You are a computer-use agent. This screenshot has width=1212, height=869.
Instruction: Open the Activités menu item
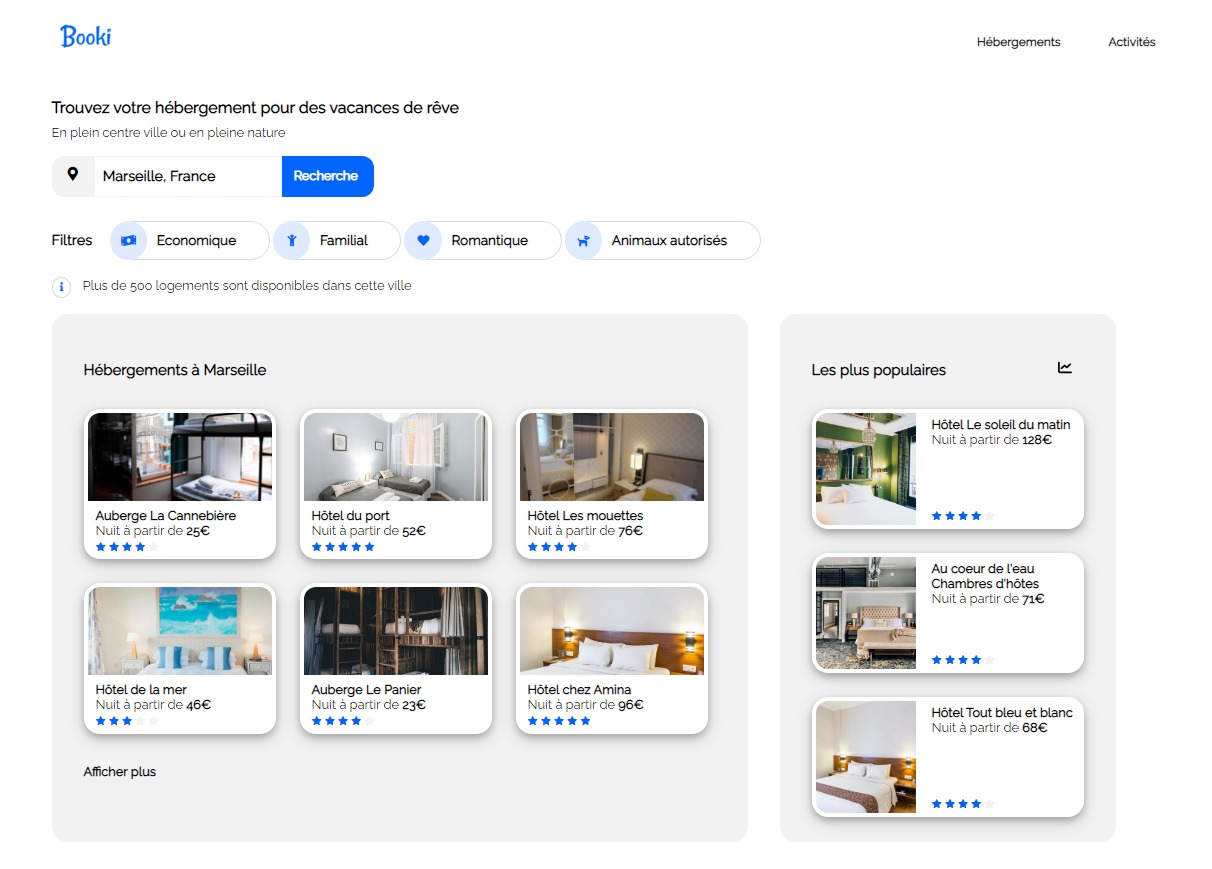pos(1132,42)
